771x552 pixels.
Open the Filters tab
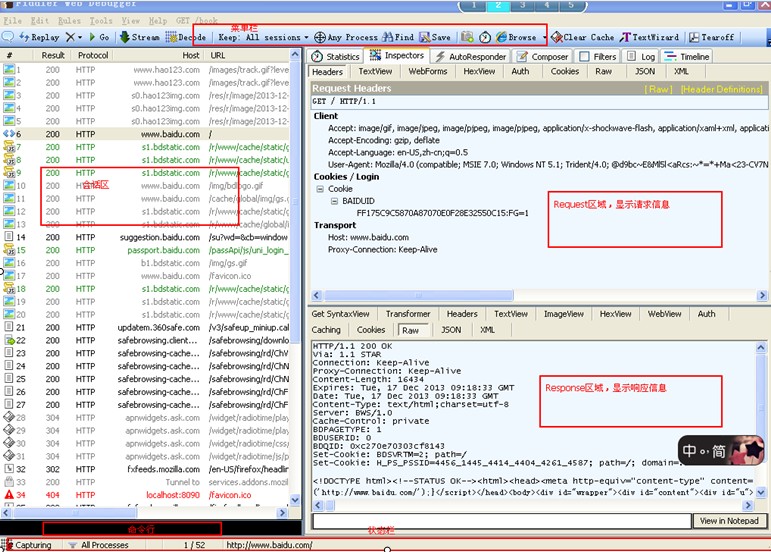pos(597,57)
